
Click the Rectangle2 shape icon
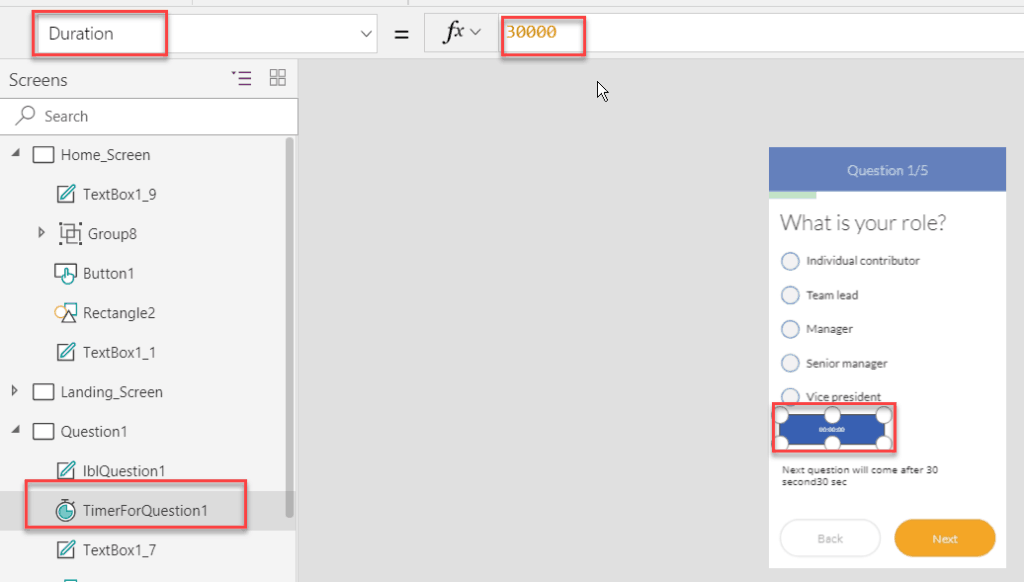pyautogui.click(x=65, y=313)
